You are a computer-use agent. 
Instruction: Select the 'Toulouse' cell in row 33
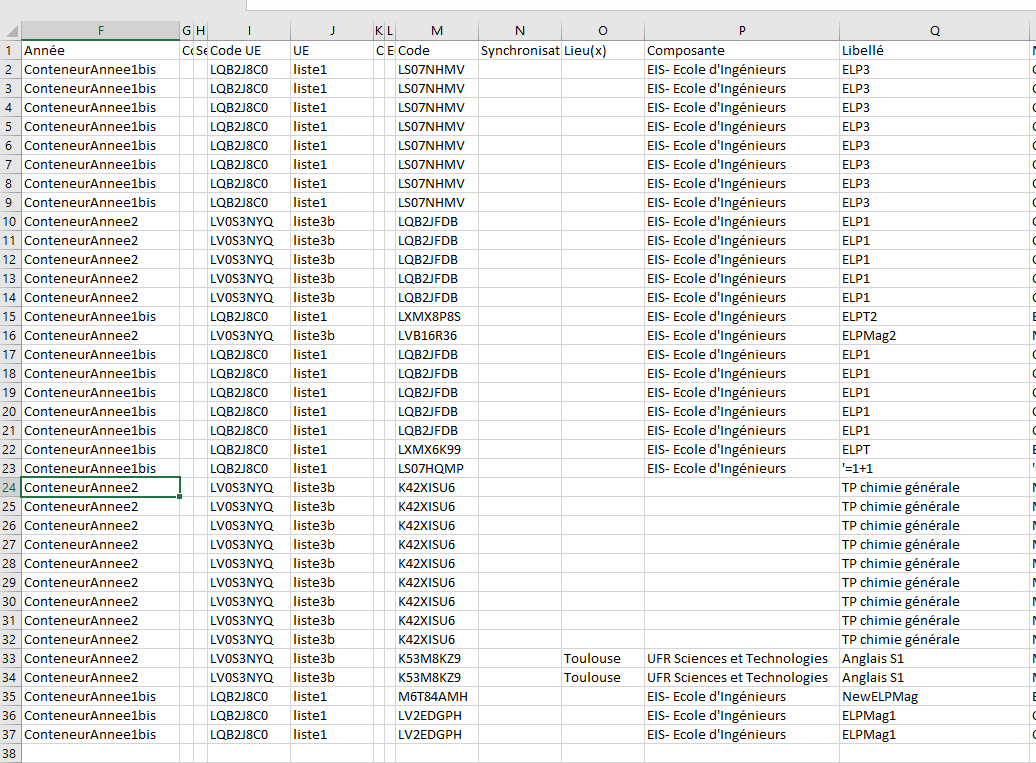pos(602,658)
